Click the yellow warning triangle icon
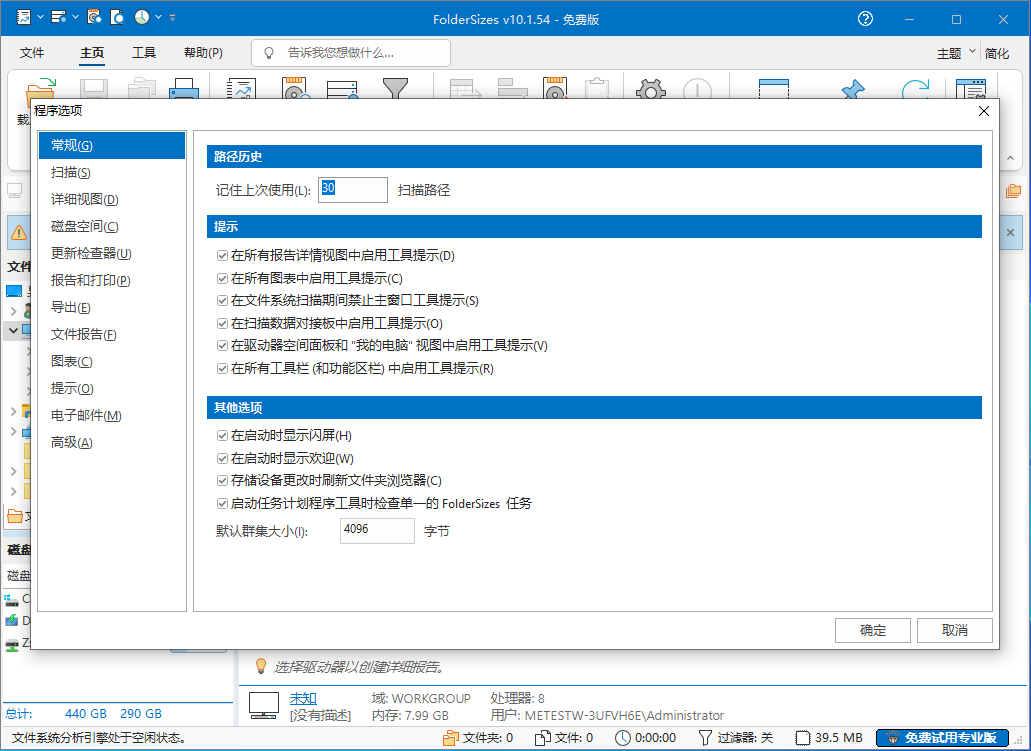Image resolution: width=1031 pixels, height=751 pixels. pyautogui.click(x=19, y=232)
